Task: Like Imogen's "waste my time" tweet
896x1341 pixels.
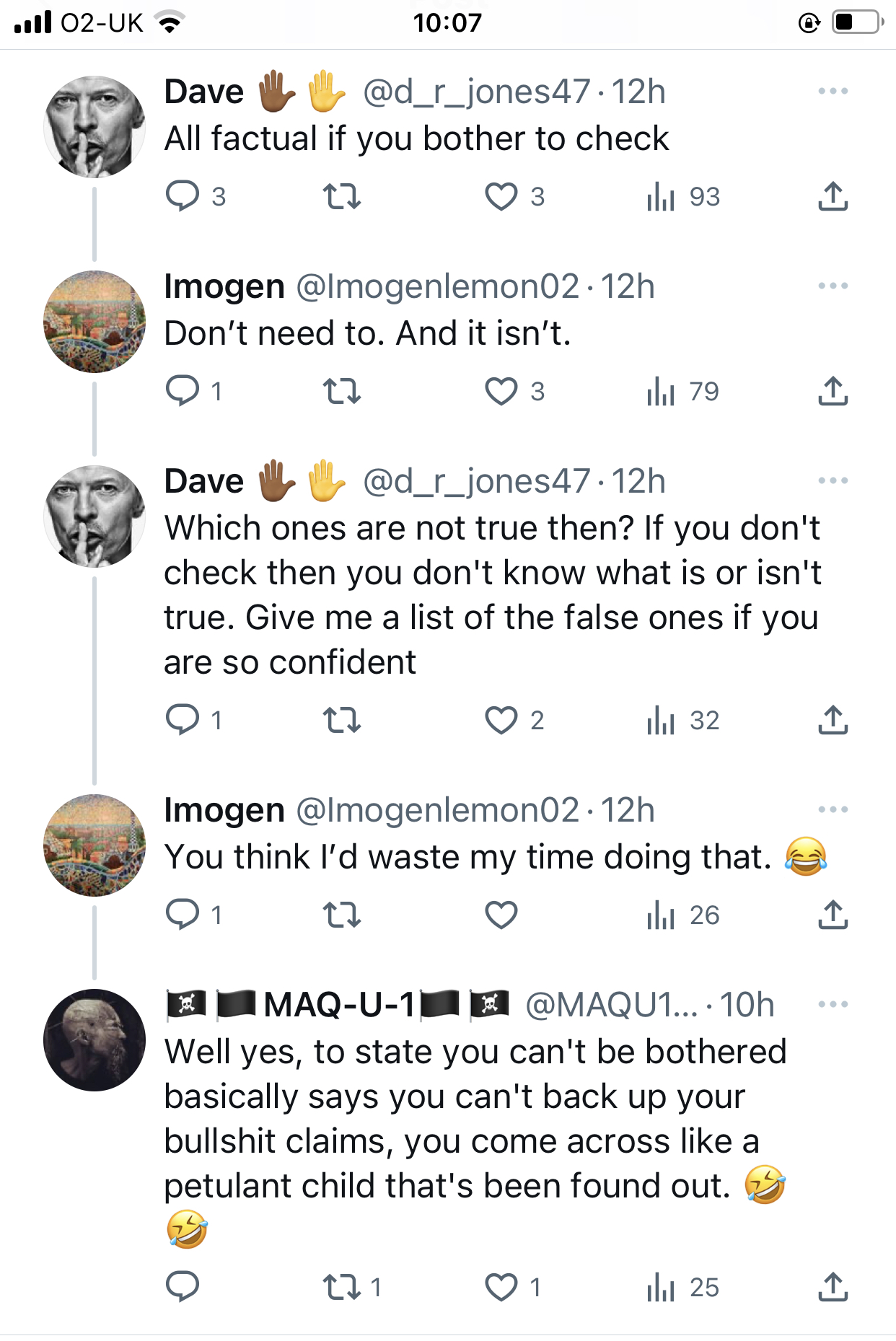Action: pos(501,915)
